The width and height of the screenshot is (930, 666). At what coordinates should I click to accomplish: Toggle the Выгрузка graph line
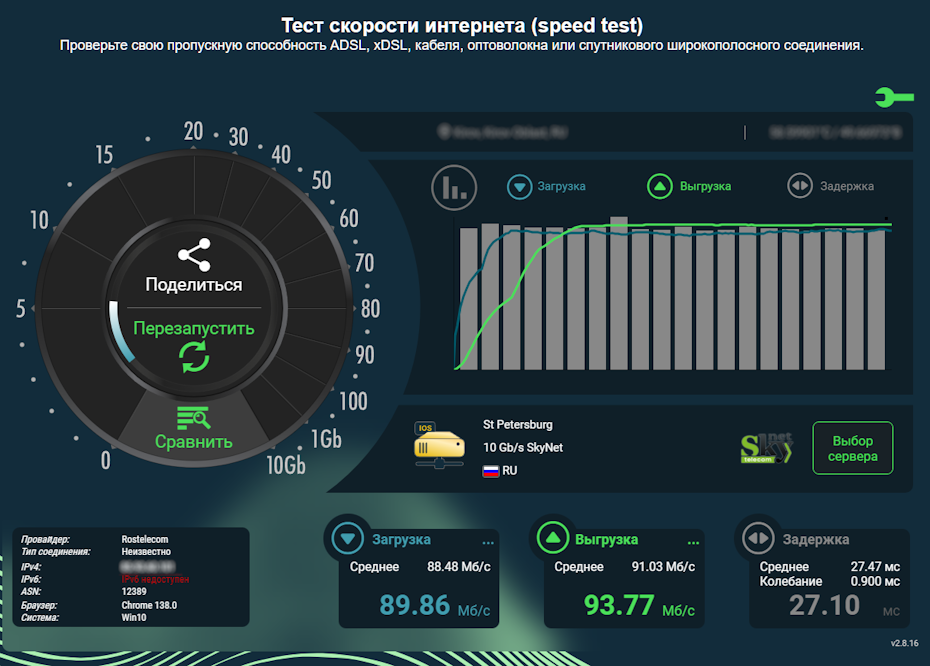[x=660, y=187]
